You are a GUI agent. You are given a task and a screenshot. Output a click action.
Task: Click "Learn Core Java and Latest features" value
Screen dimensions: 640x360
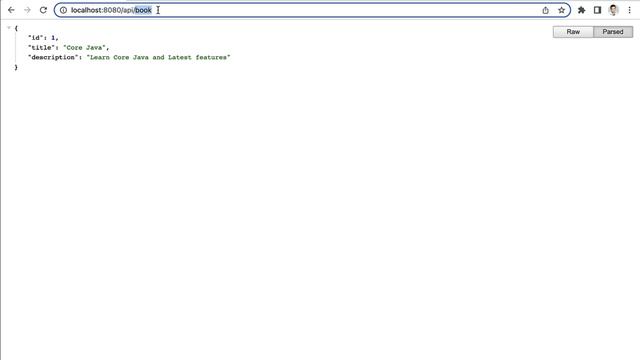[158, 57]
